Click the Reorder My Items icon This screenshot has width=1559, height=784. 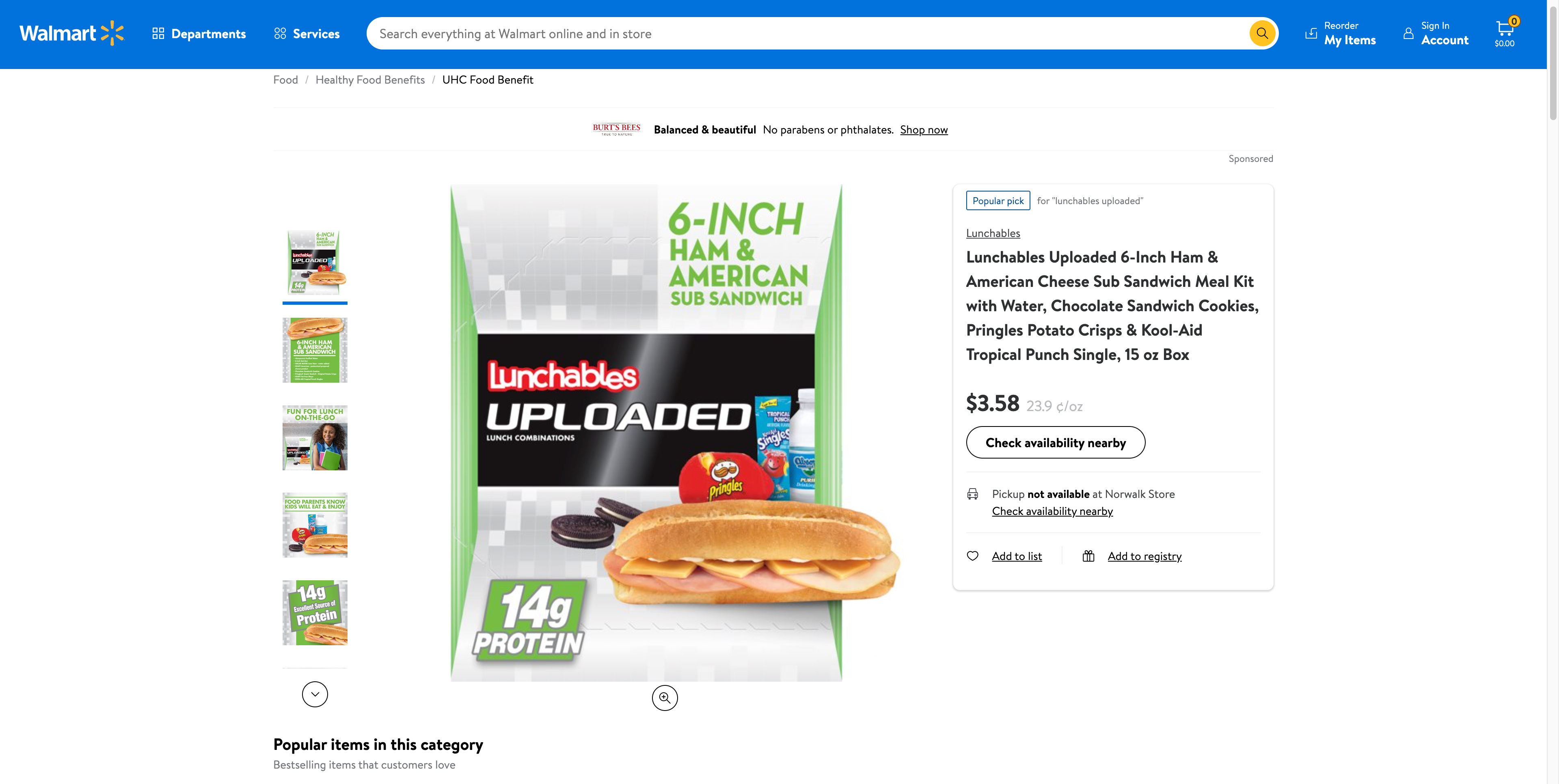(x=1311, y=33)
